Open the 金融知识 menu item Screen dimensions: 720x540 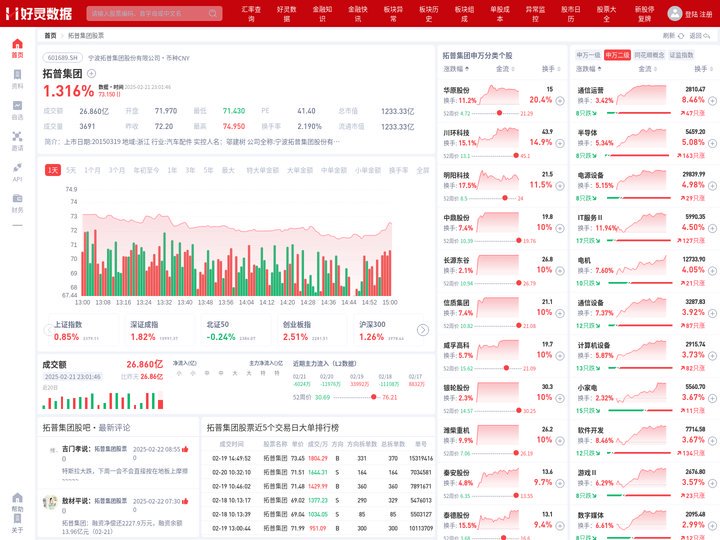322,14
